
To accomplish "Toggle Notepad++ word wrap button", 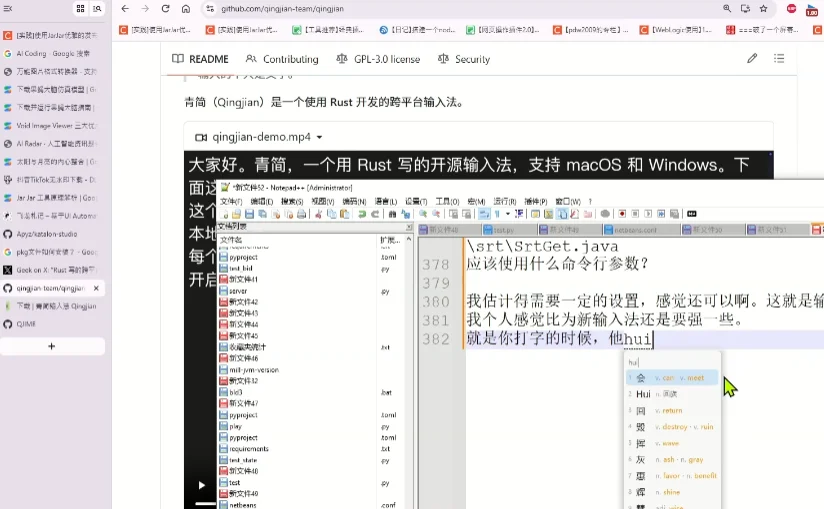I will (484, 214).
